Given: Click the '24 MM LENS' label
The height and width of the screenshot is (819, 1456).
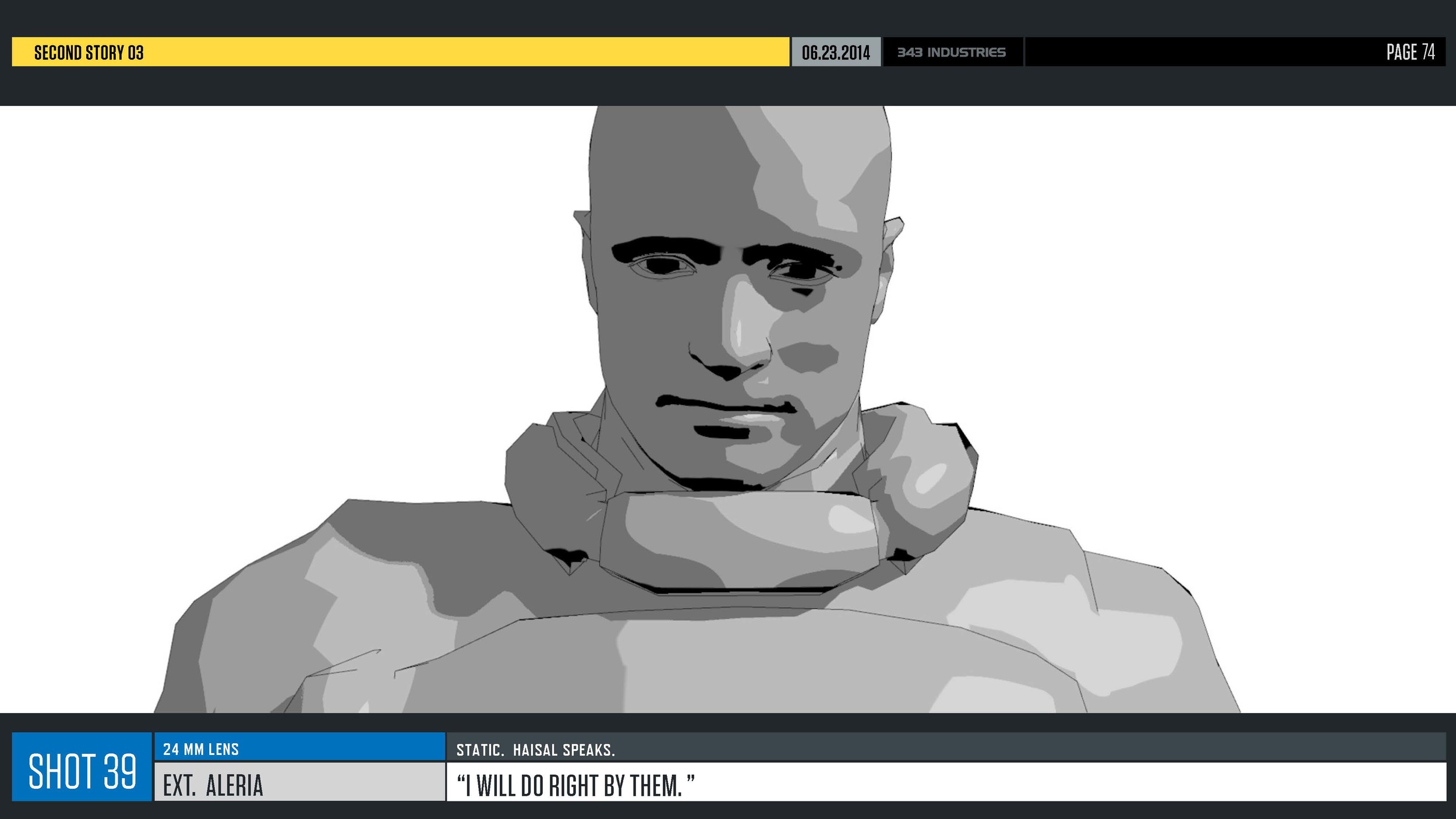Looking at the screenshot, I should 201,749.
